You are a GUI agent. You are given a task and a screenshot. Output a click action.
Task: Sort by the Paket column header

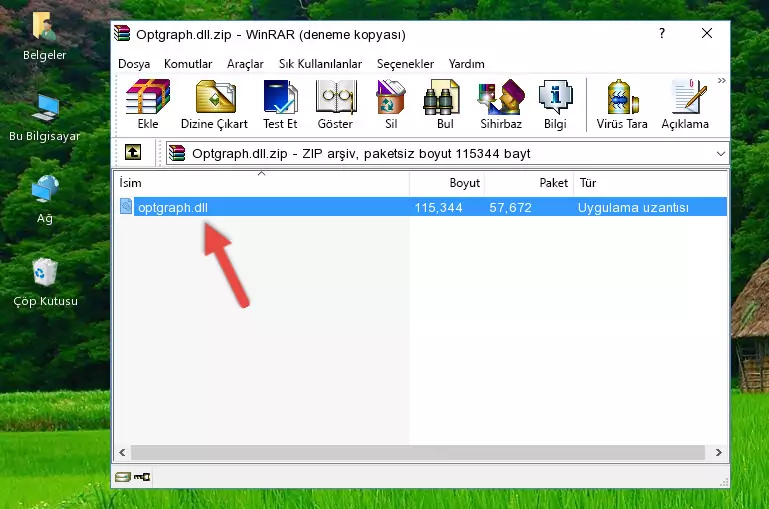[x=529, y=183]
